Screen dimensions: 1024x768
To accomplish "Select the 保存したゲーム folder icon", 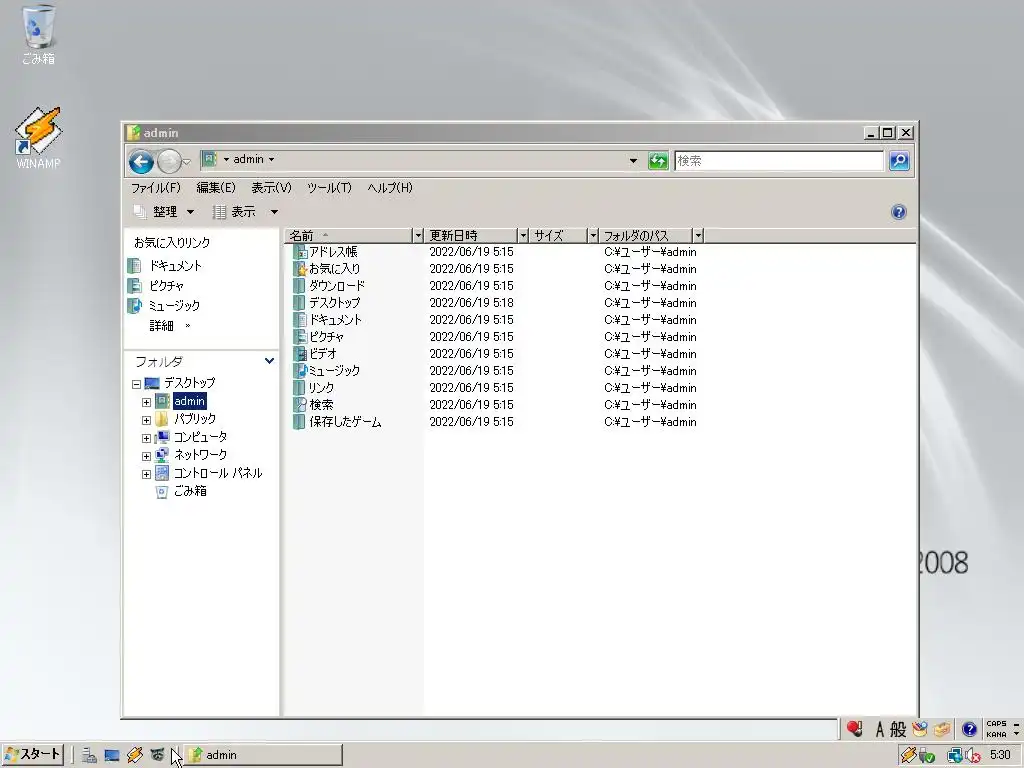I will point(299,421).
